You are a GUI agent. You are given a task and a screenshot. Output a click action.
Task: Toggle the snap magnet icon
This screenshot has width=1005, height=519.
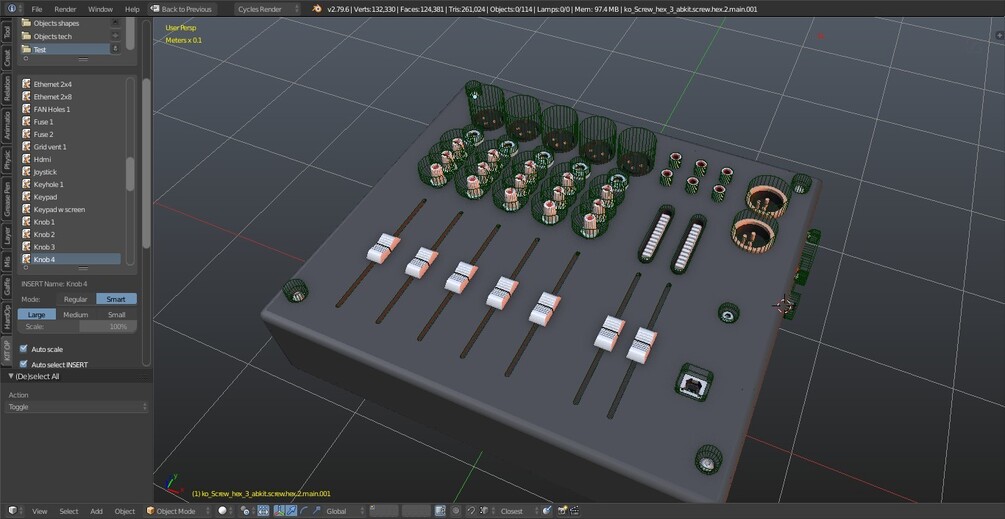point(471,511)
